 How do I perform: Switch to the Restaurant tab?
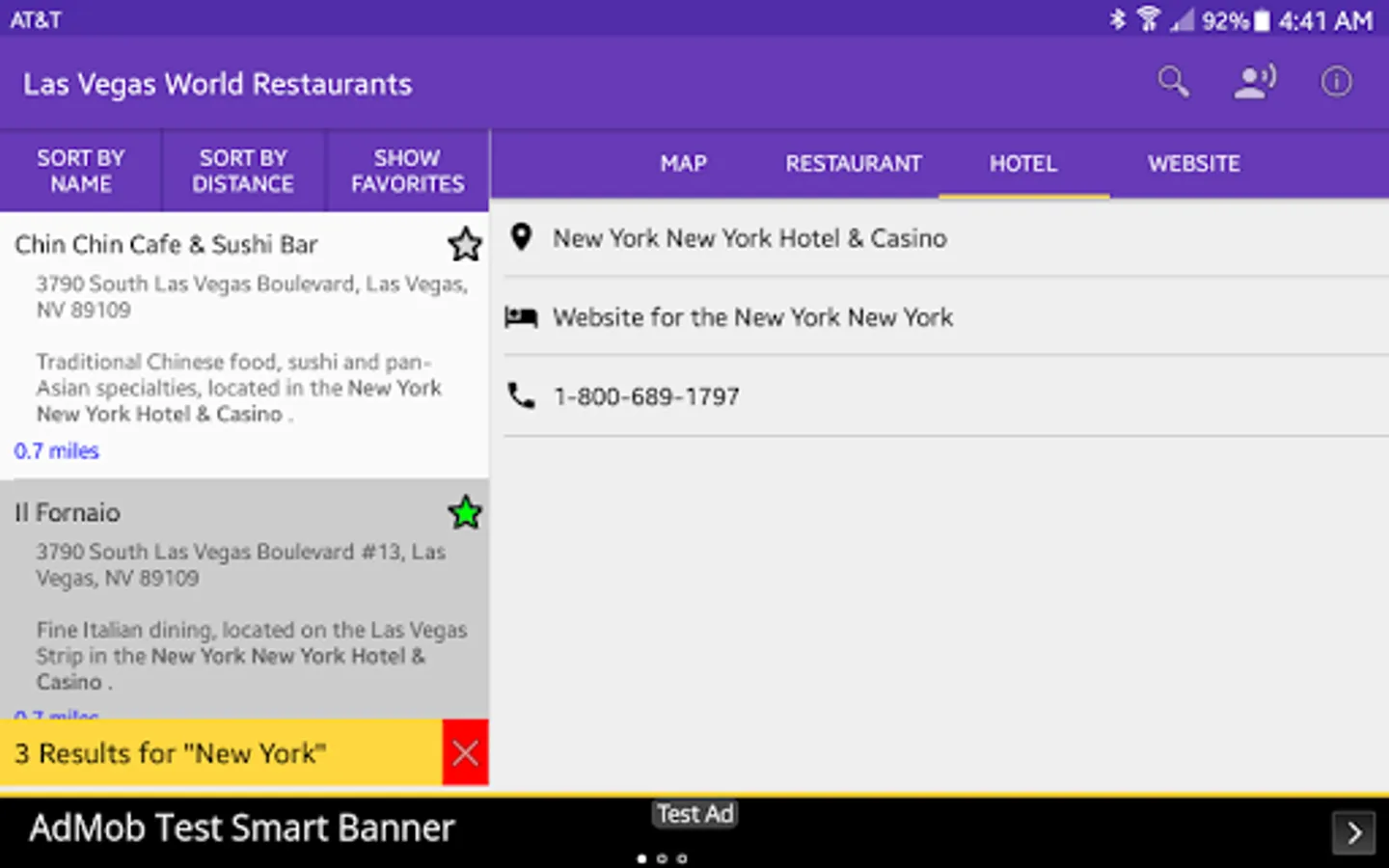(x=854, y=164)
